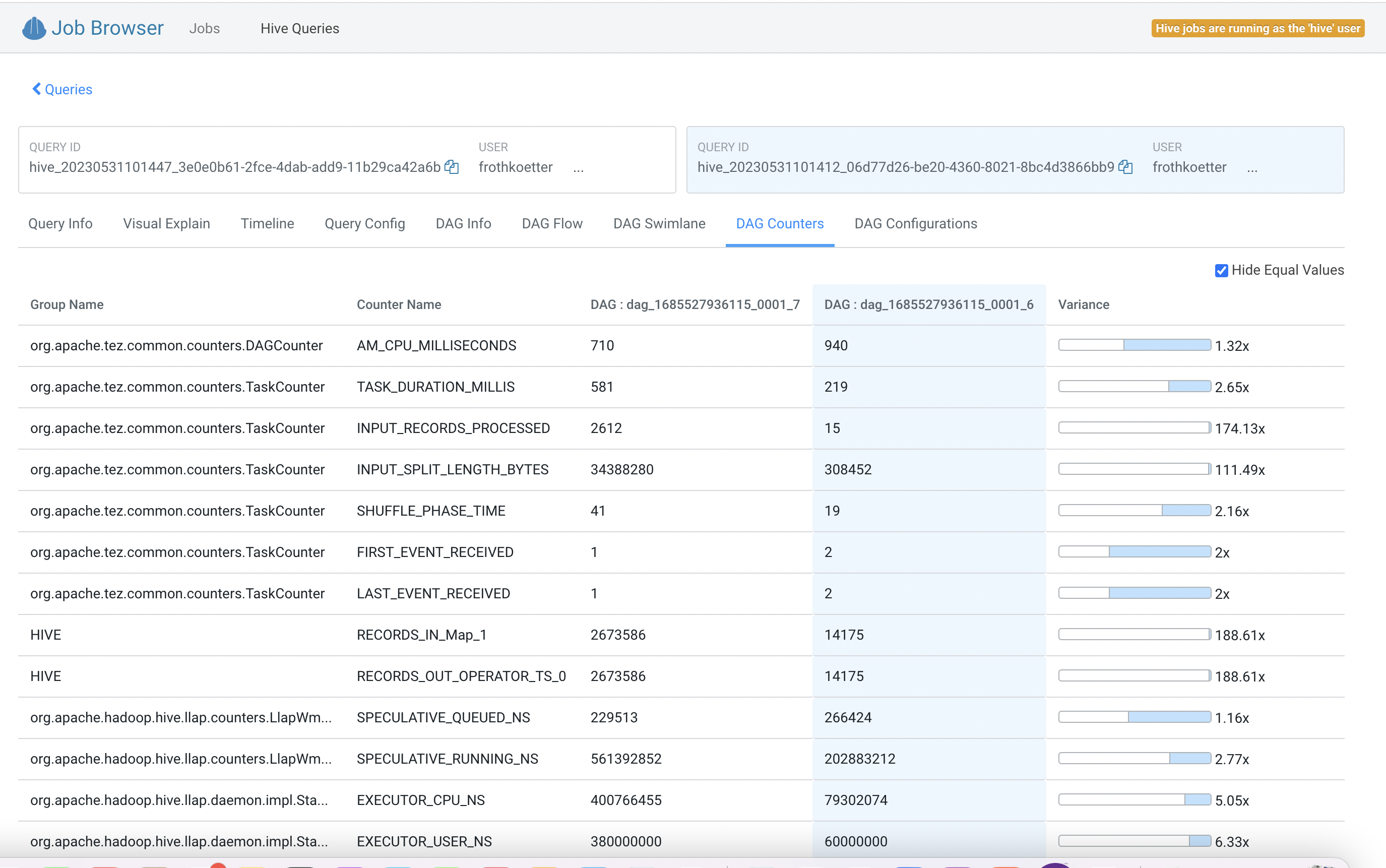Expand the first query's ellipsis details
Viewport: 1386px width, 868px height.
click(x=578, y=168)
